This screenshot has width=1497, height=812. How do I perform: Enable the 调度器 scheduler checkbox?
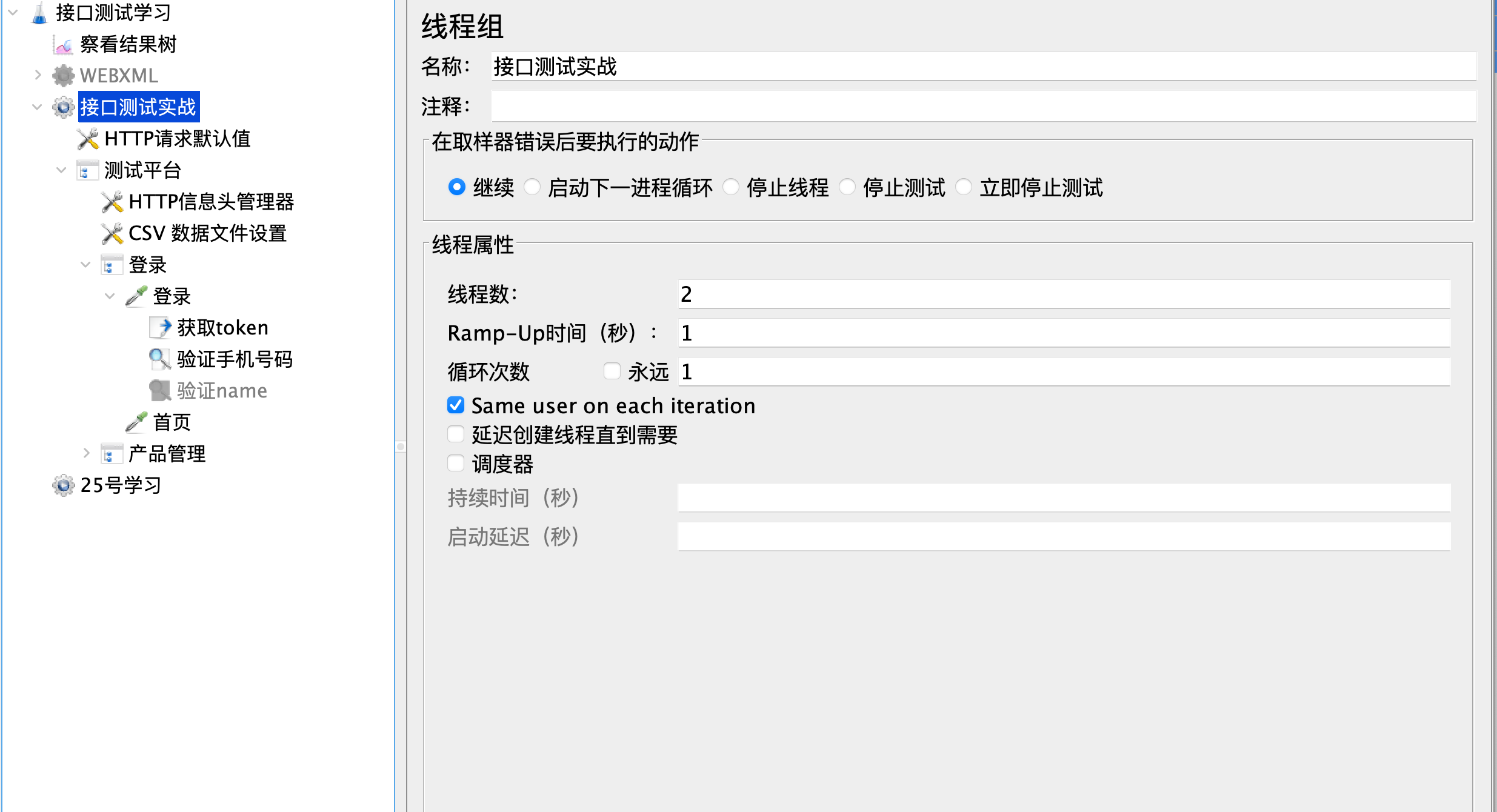tap(456, 464)
